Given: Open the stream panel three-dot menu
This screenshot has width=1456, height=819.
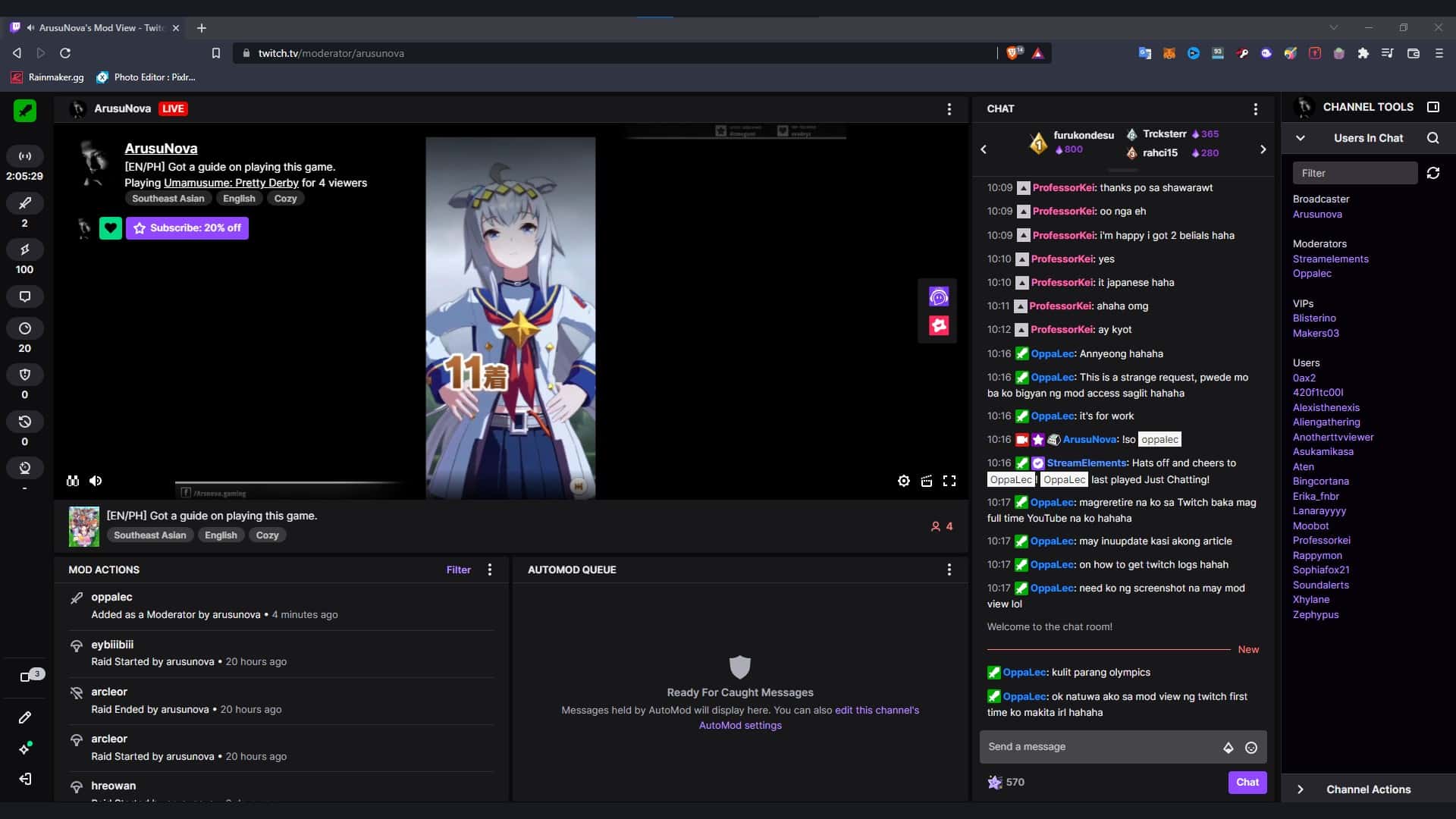Looking at the screenshot, I should point(949,109).
